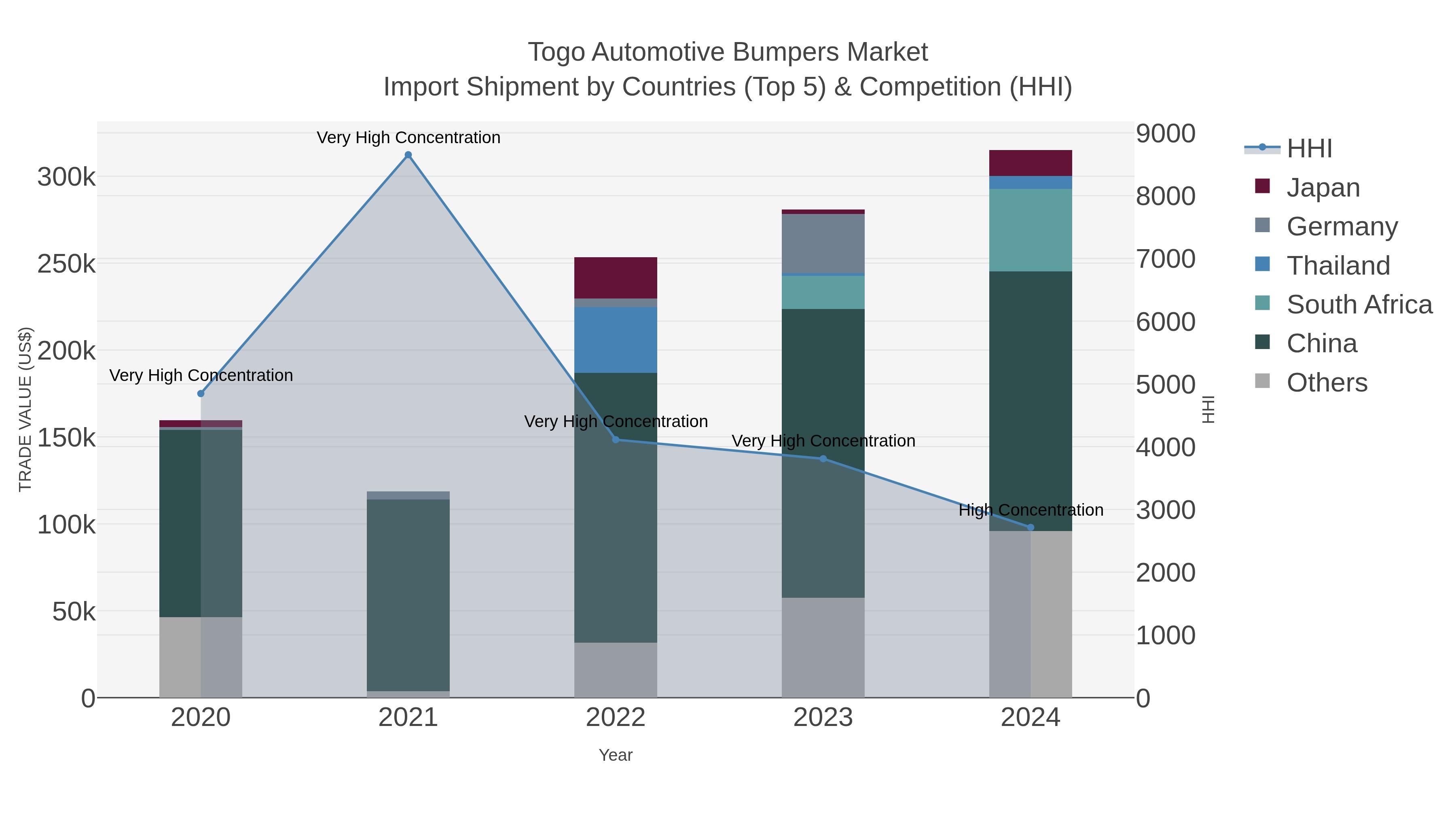This screenshot has height=819, width=1456.
Task: Click 'Very High Concentration' label above 2021
Action: click(x=408, y=138)
